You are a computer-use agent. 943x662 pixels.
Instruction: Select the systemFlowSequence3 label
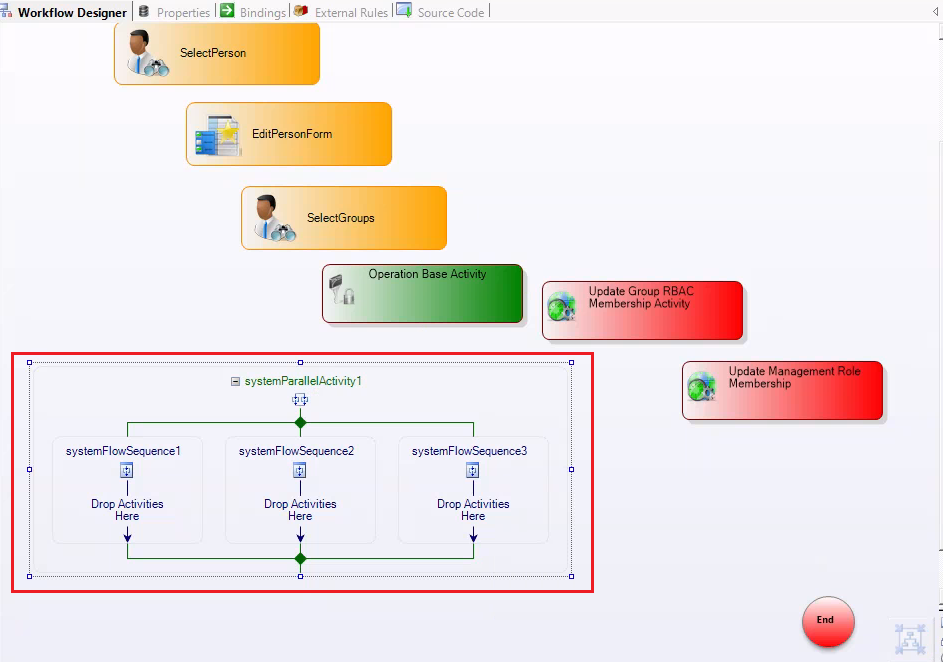(470, 451)
